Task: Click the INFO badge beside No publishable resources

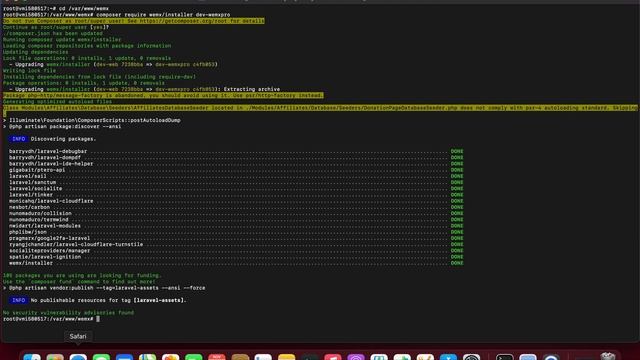Action: click(18, 300)
